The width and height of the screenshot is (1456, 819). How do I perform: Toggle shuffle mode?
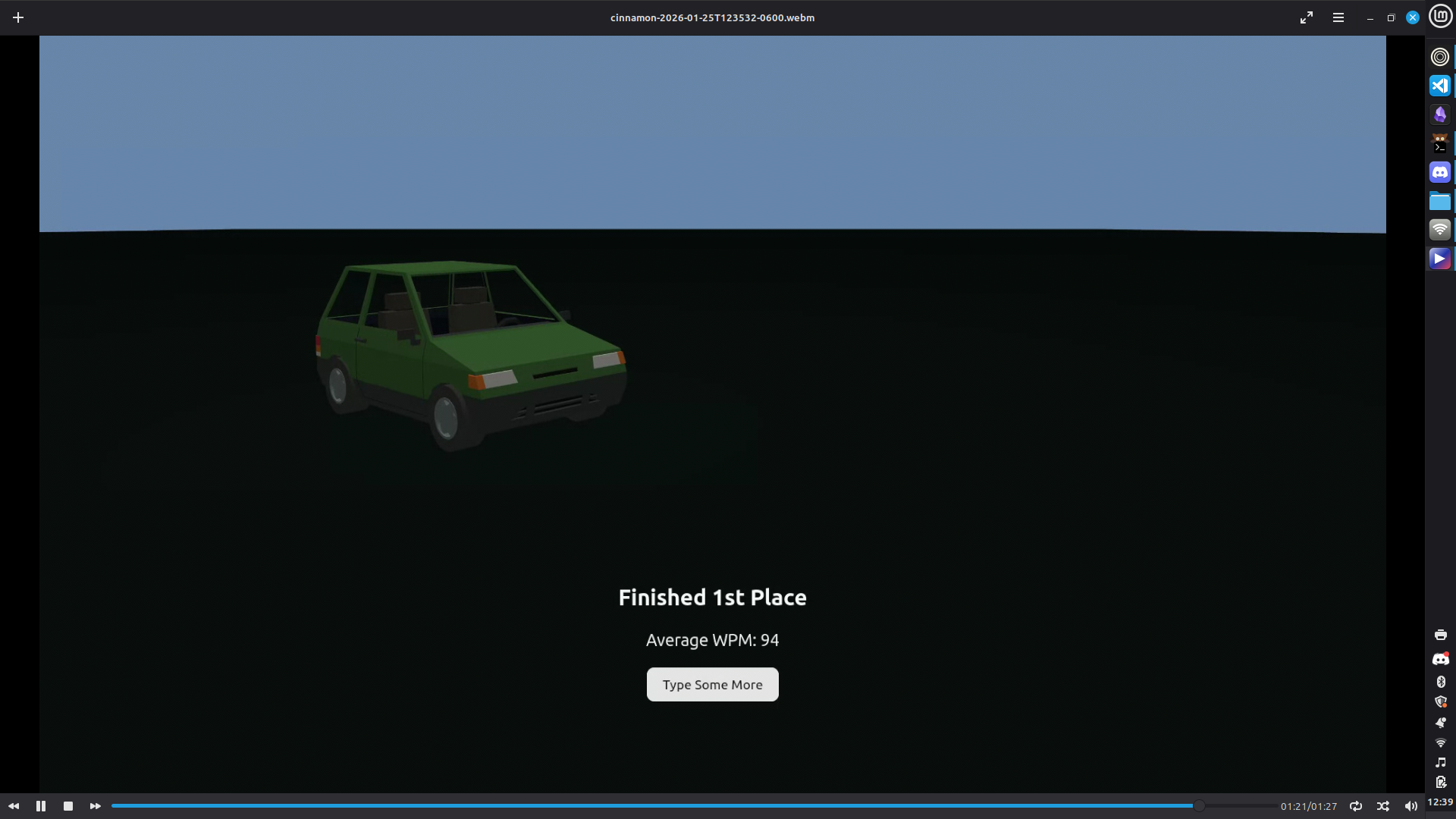tap(1383, 806)
